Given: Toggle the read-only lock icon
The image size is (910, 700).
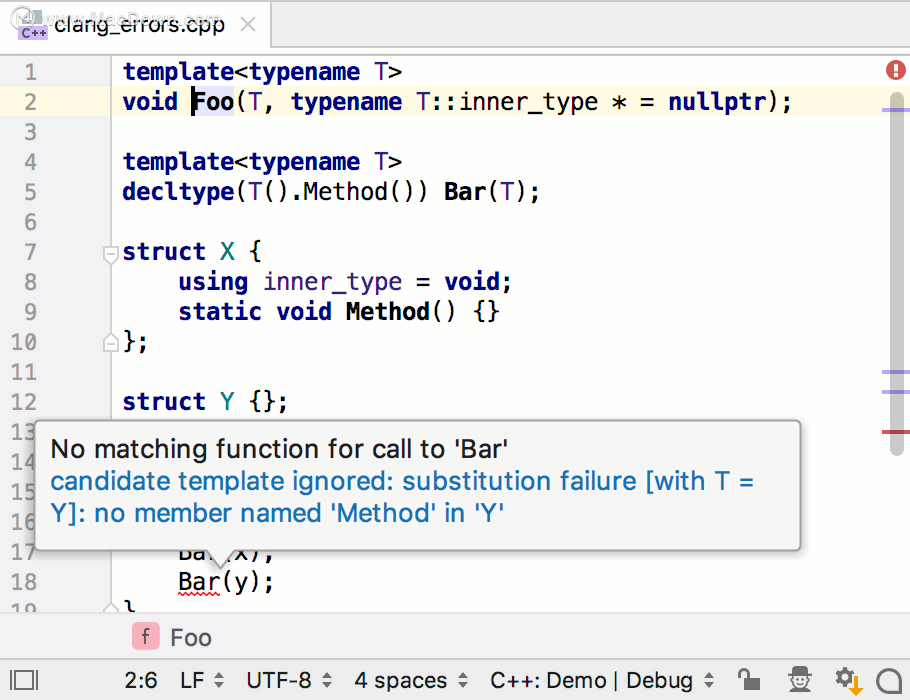Looking at the screenshot, I should 749,679.
